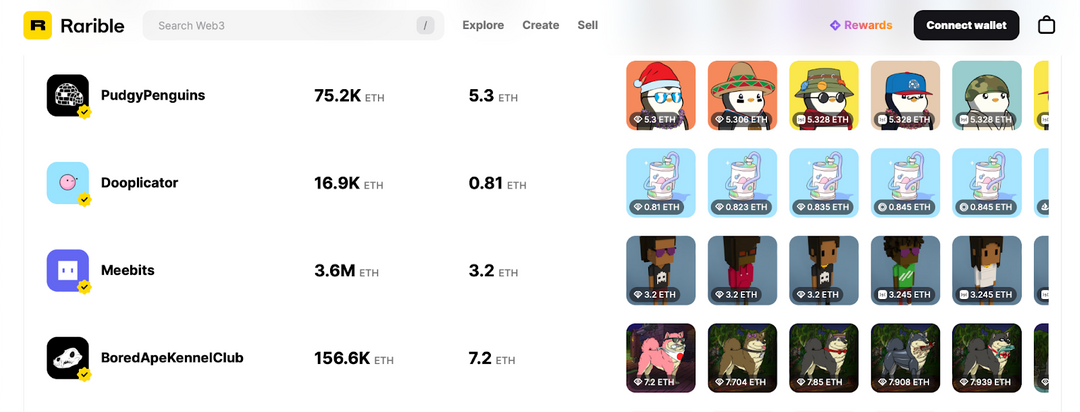1080x412 pixels.
Task: Open the shopping bag cart icon
Action: coord(1046,25)
